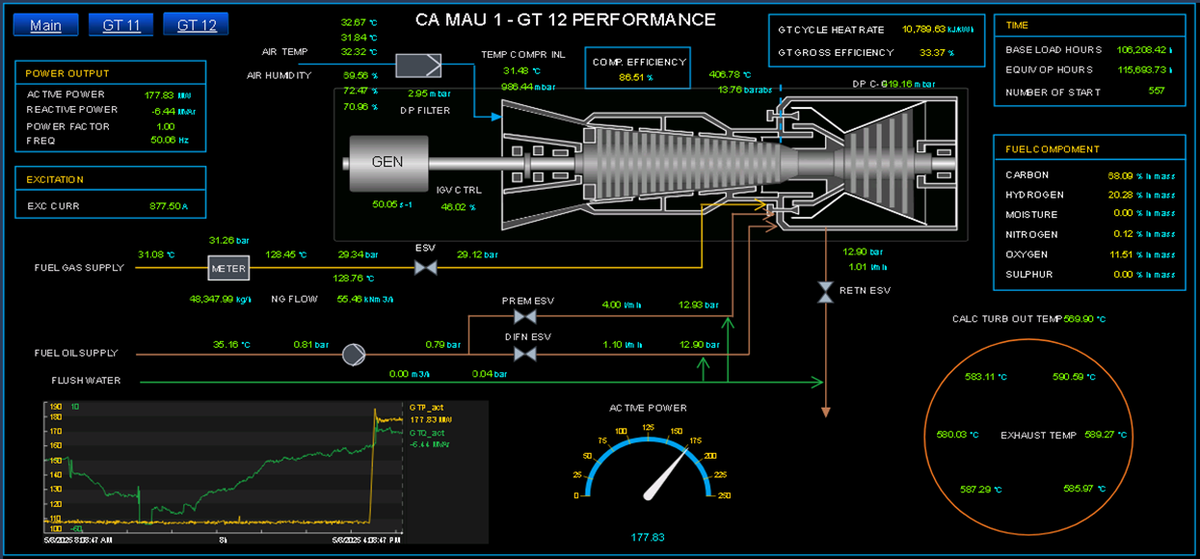Screen dimensions: 1200x559
Task: Select the GT 12 navigation button
Action: click(x=196, y=25)
